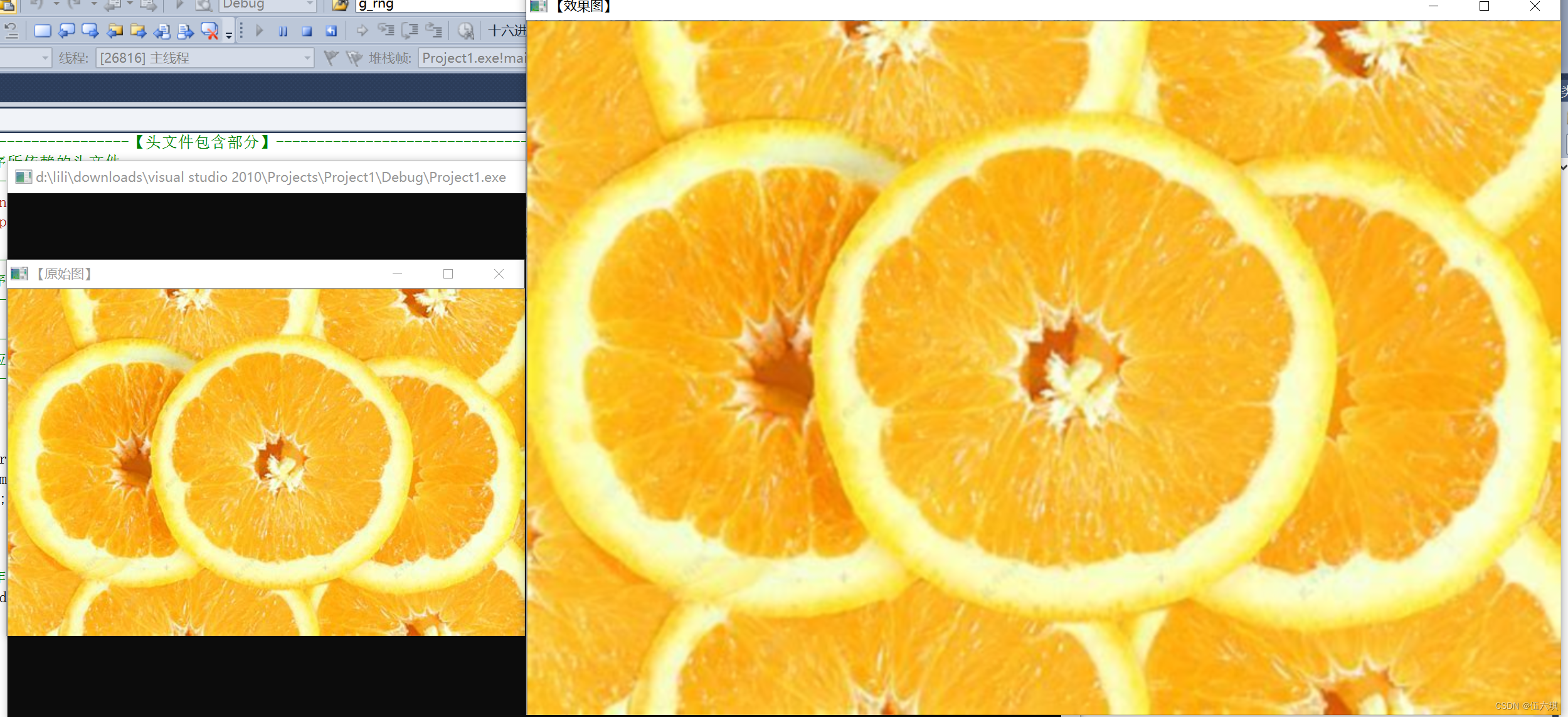Image resolution: width=1568 pixels, height=717 pixels.
Task: Click the find-in-files folder icon beside g_rng
Action: (340, 6)
